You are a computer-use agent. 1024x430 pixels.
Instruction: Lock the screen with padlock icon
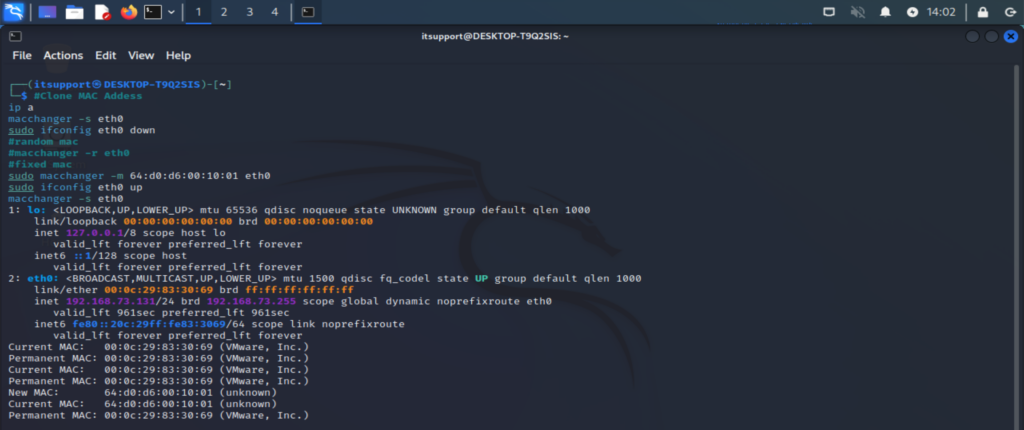point(982,12)
